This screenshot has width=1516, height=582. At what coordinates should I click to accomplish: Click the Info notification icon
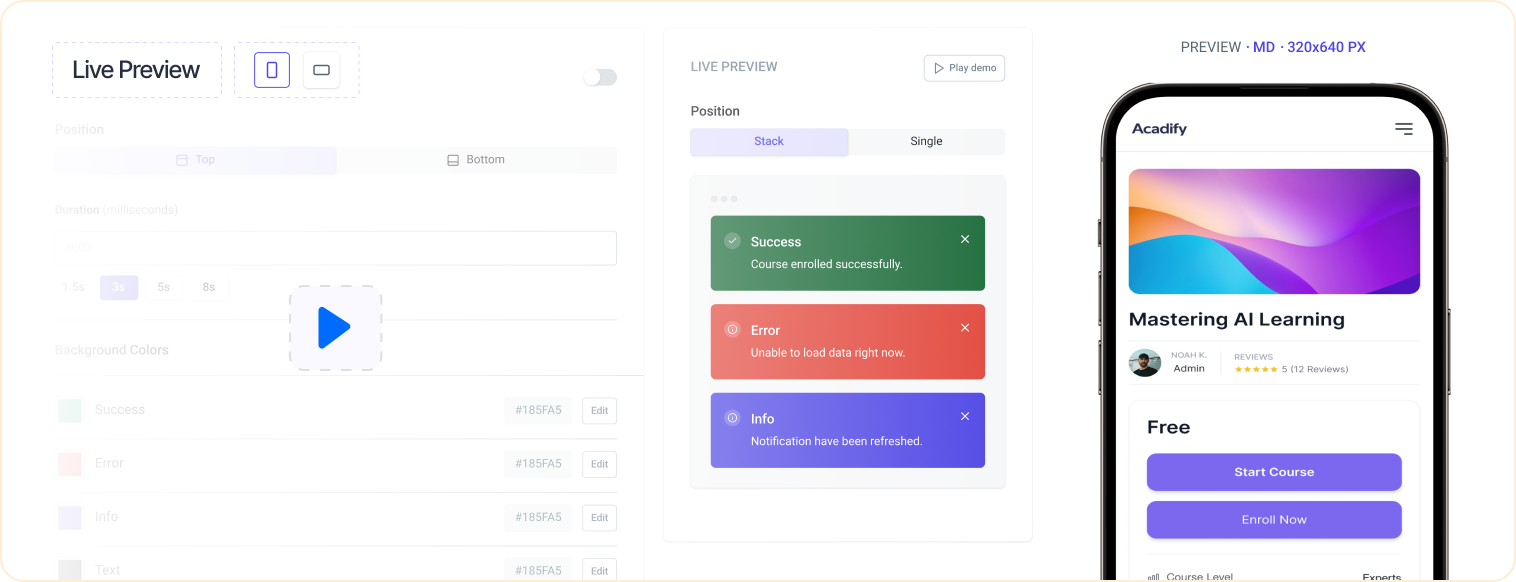tap(732, 418)
